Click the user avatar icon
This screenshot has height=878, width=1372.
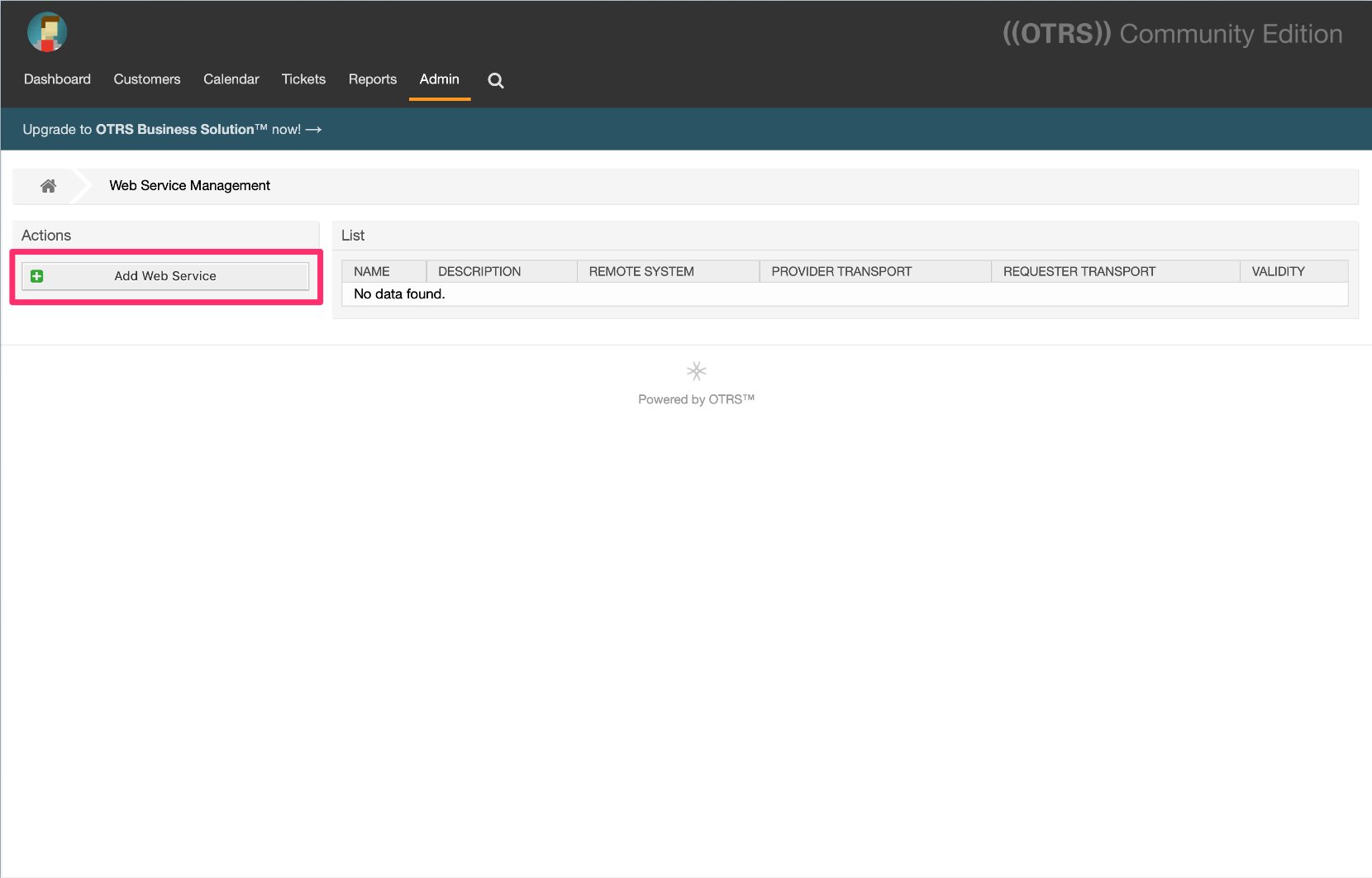[x=47, y=33]
